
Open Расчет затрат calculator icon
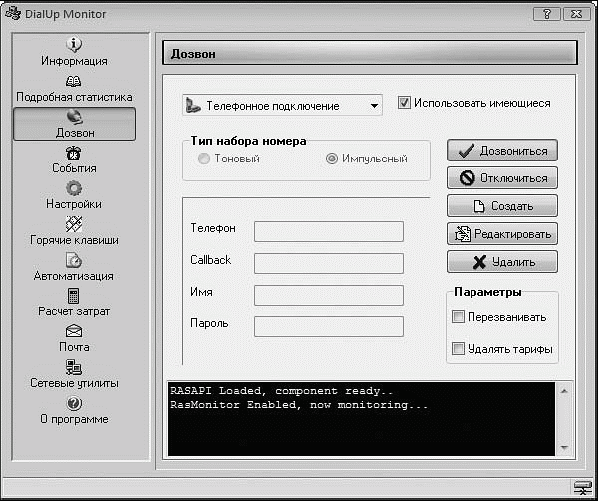coord(74,296)
